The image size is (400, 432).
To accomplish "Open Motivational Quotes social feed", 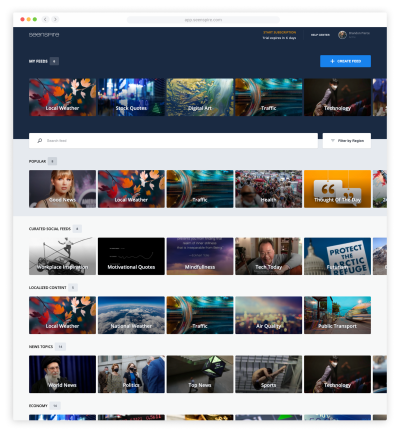I will (x=131, y=256).
